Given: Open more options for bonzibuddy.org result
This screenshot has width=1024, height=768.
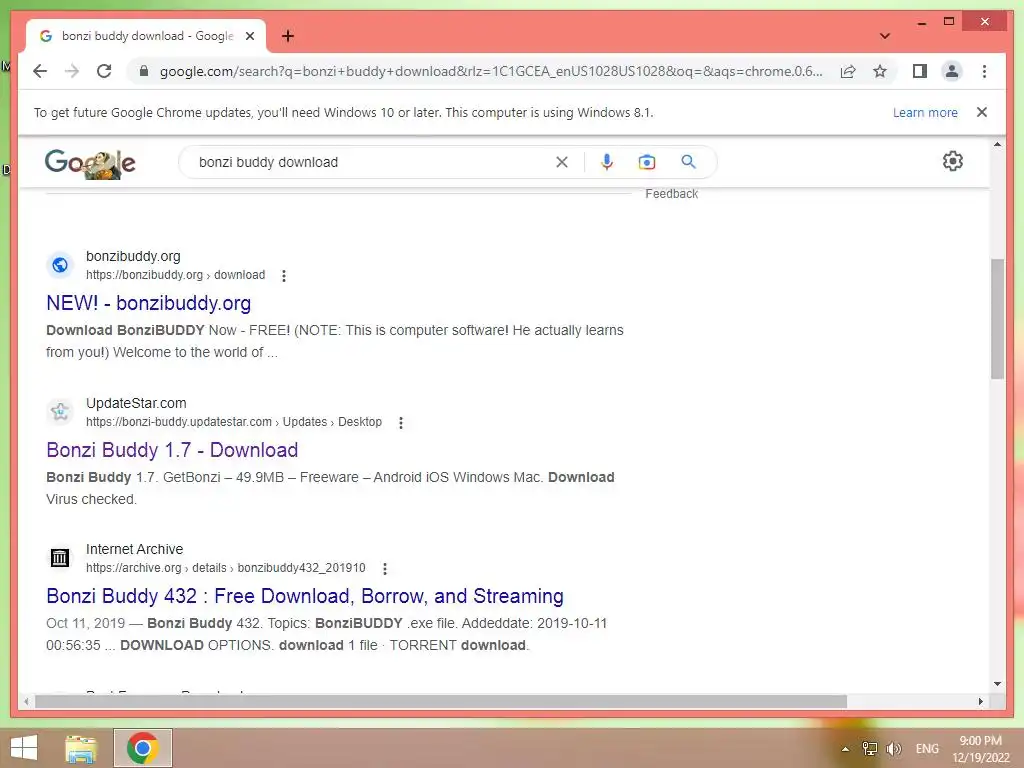Looking at the screenshot, I should (283, 276).
